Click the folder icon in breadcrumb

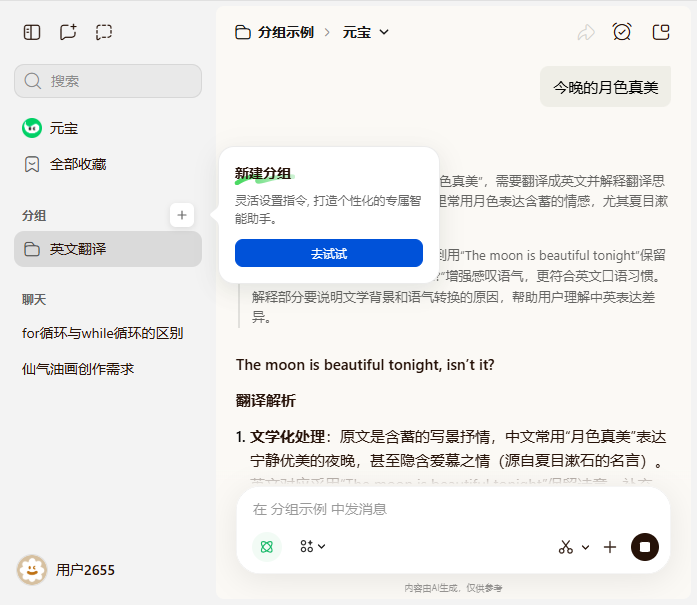click(243, 32)
